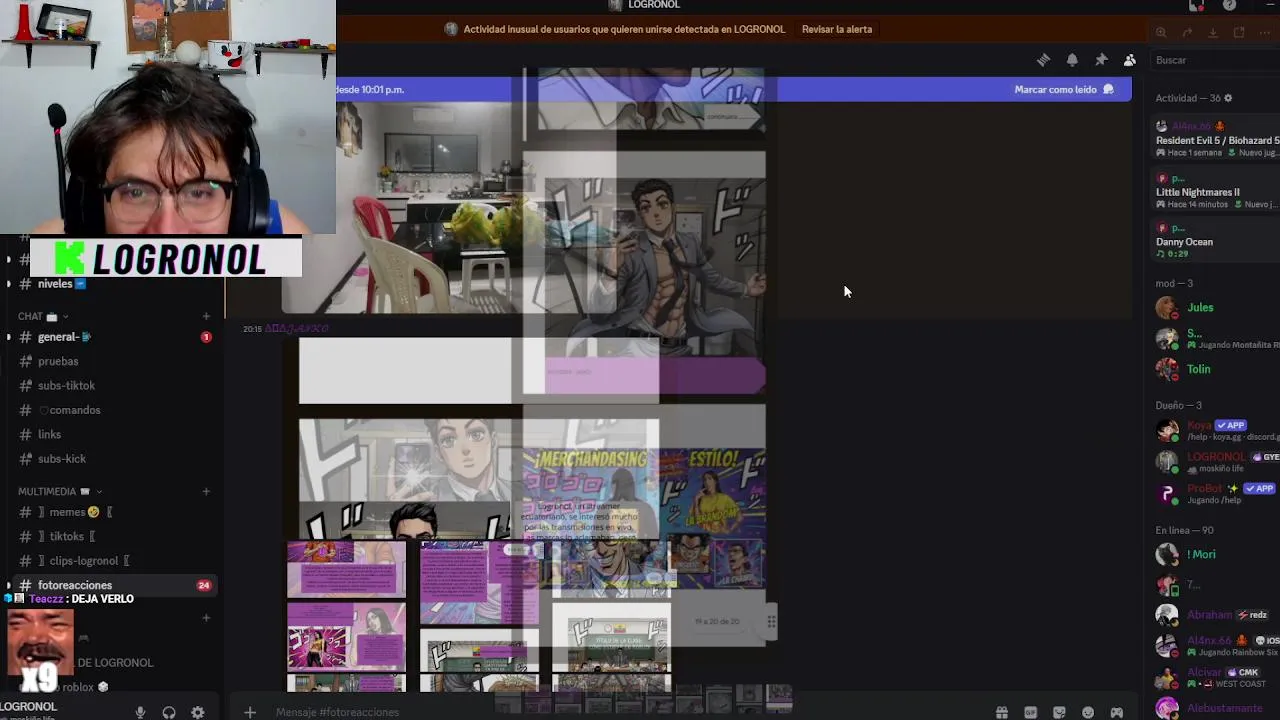Open Danny Ocean listening activity

pos(1216,241)
